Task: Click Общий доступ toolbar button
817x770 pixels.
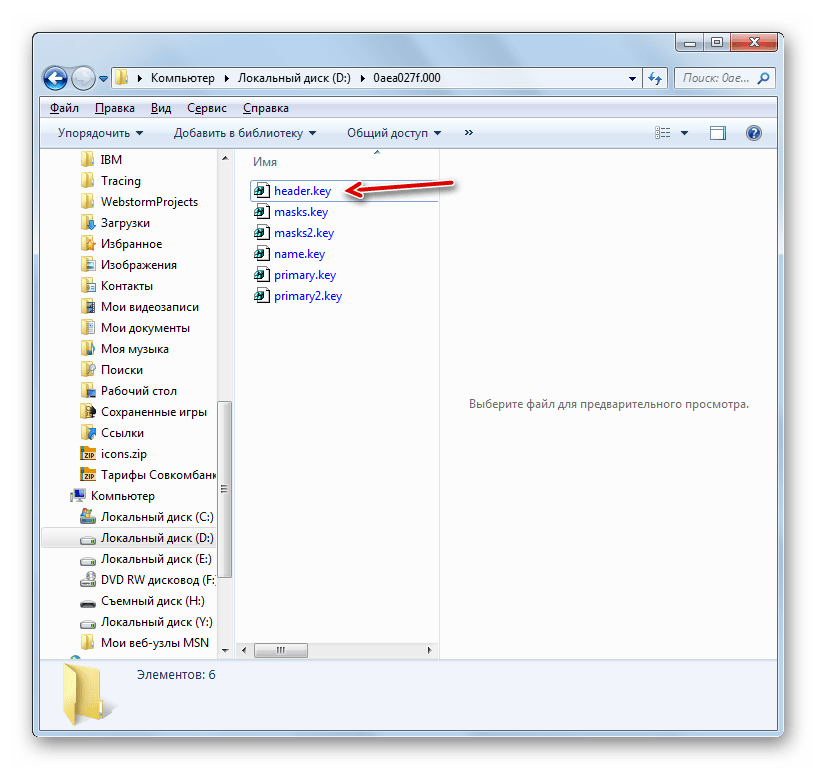Action: [x=394, y=133]
